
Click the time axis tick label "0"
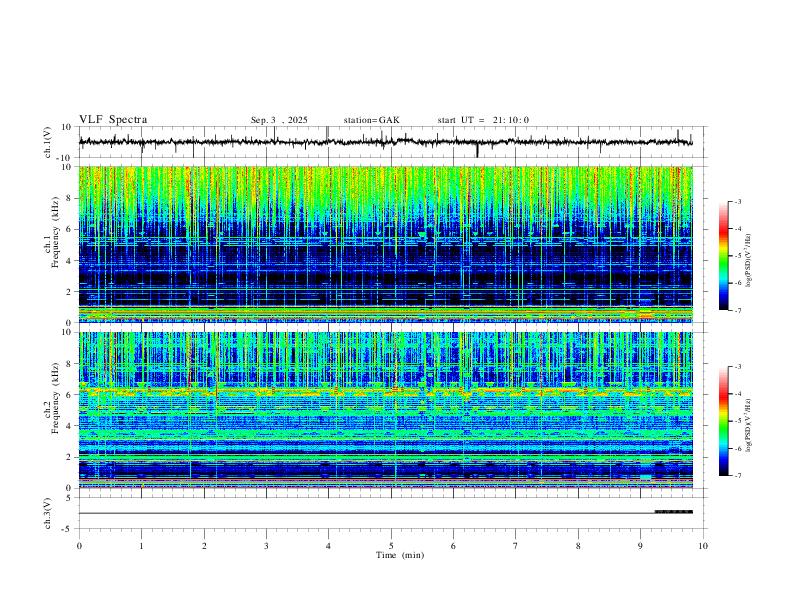pos(79,546)
